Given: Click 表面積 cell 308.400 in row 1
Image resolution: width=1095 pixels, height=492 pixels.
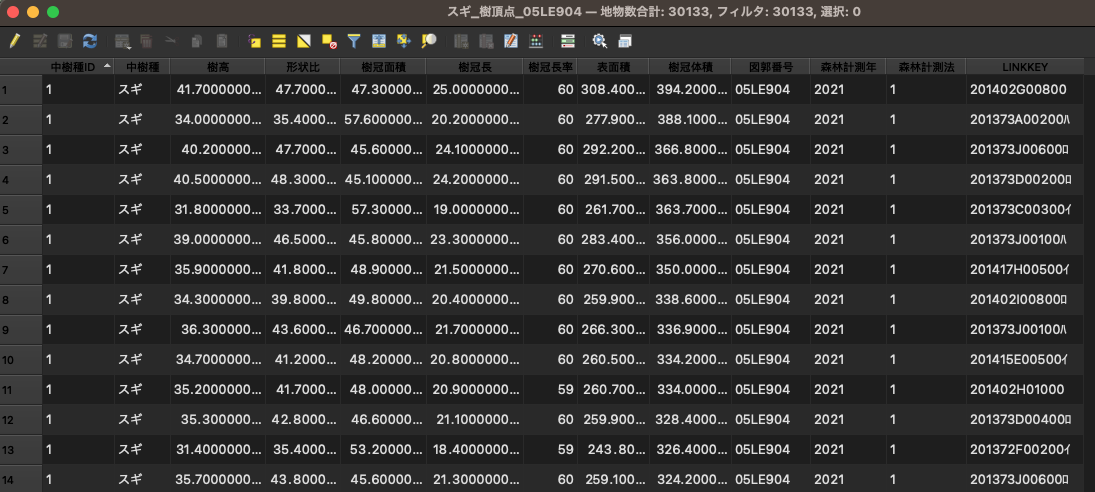Looking at the screenshot, I should (613, 90).
